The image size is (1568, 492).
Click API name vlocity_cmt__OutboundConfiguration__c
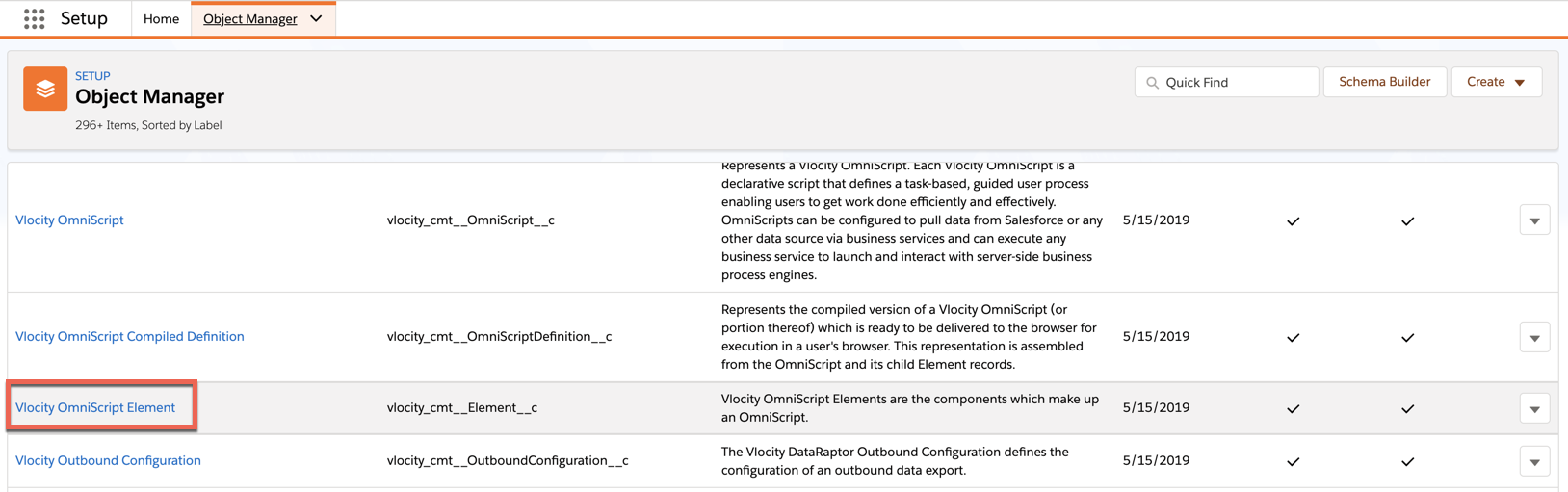tap(508, 460)
